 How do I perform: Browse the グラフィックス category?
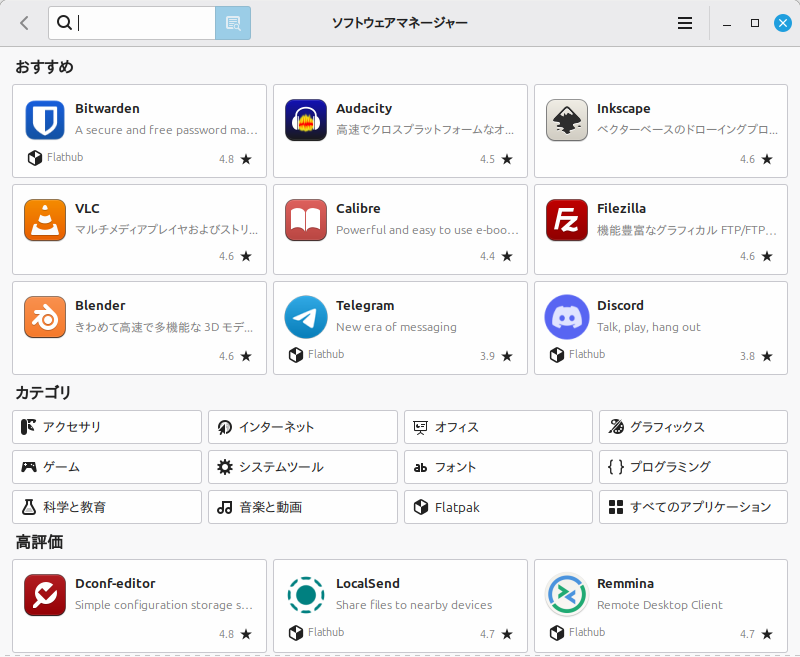pyautogui.click(x=693, y=427)
